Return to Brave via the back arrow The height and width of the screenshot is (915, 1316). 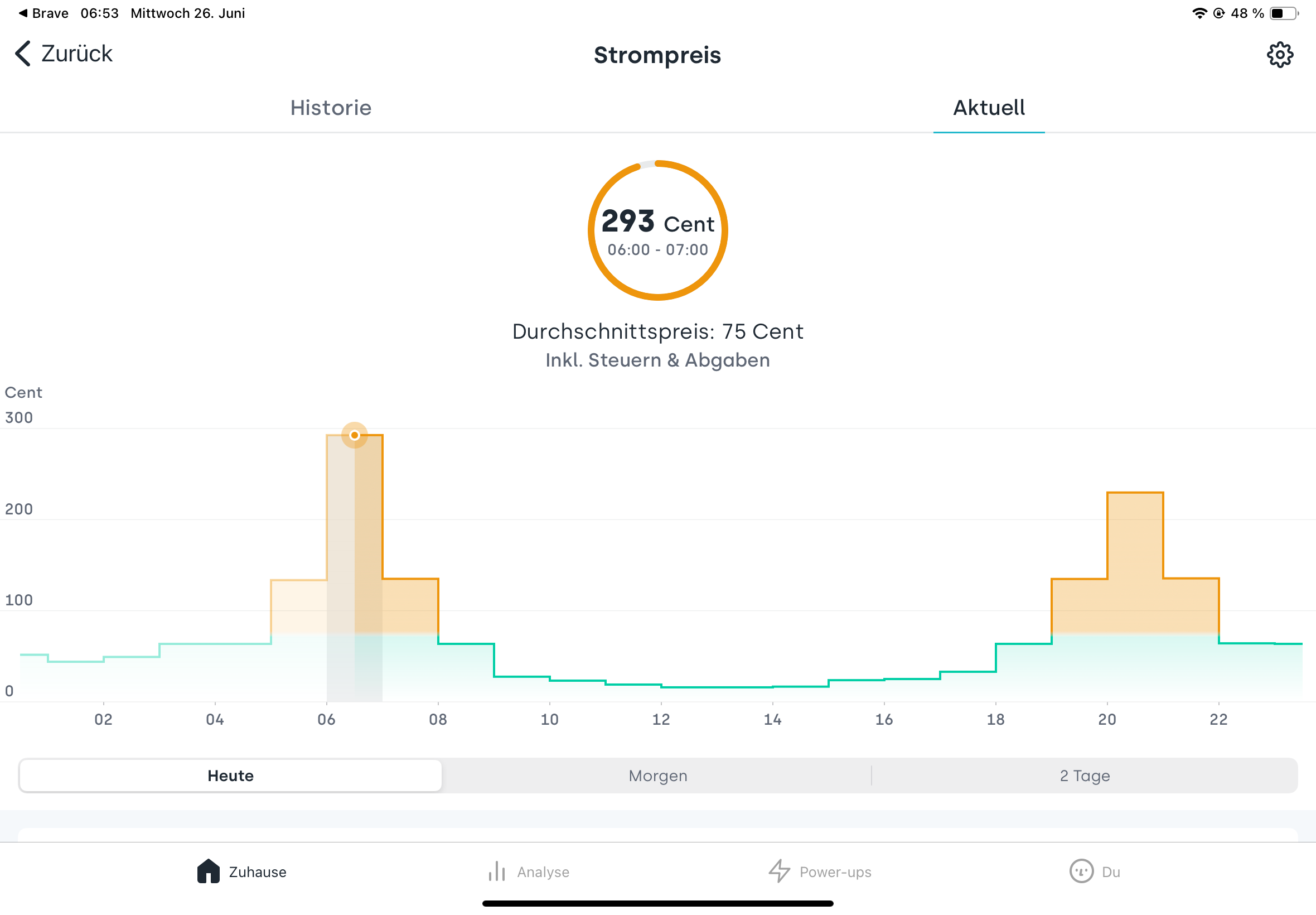(x=23, y=13)
